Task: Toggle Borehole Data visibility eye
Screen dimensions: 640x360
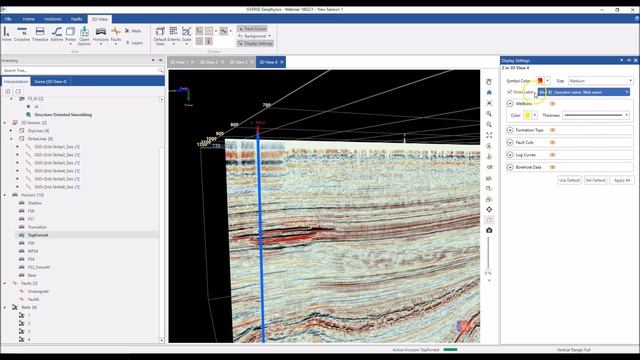Action: pos(553,167)
